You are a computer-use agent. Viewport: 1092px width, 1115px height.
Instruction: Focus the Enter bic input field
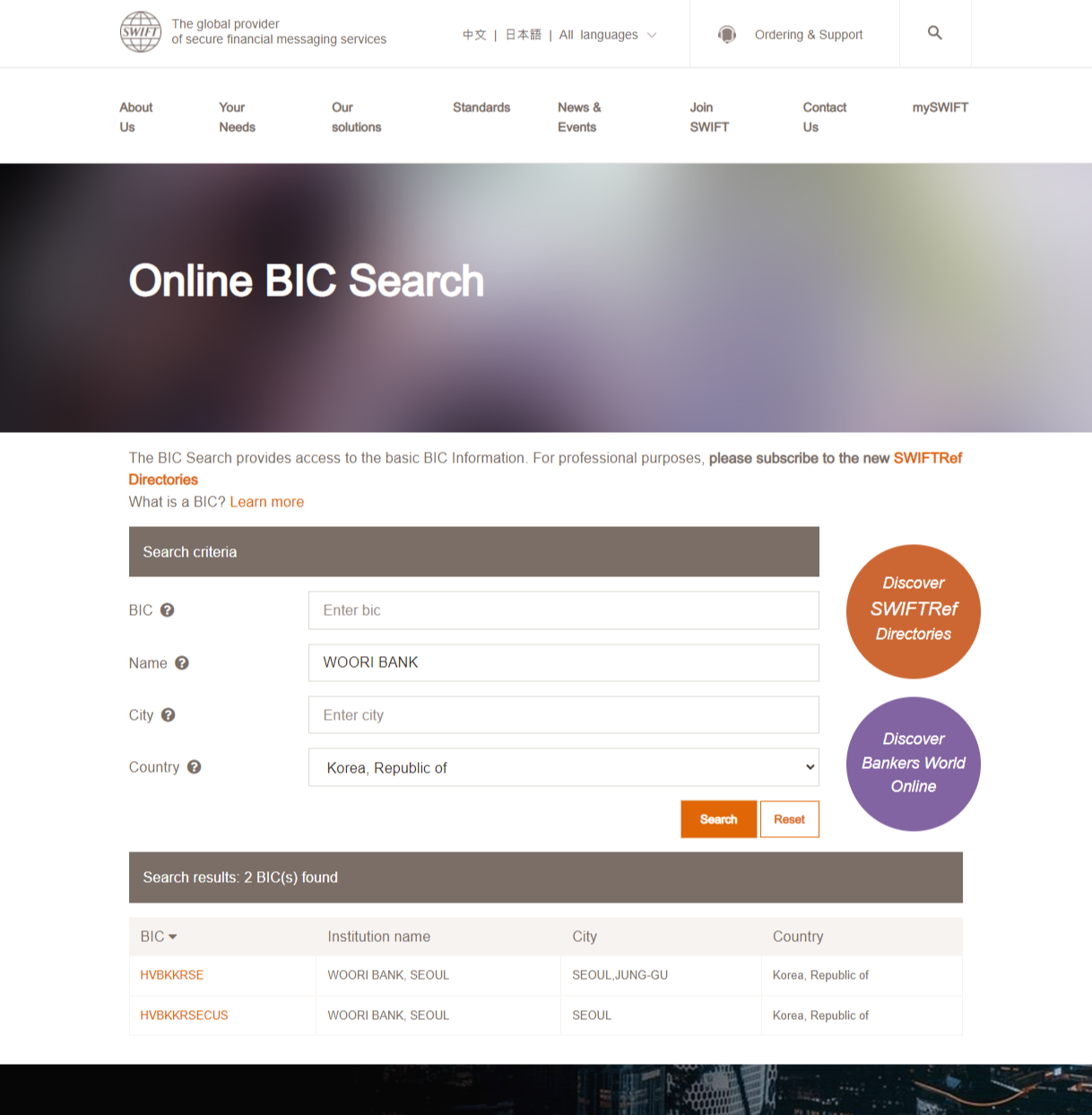pos(564,610)
